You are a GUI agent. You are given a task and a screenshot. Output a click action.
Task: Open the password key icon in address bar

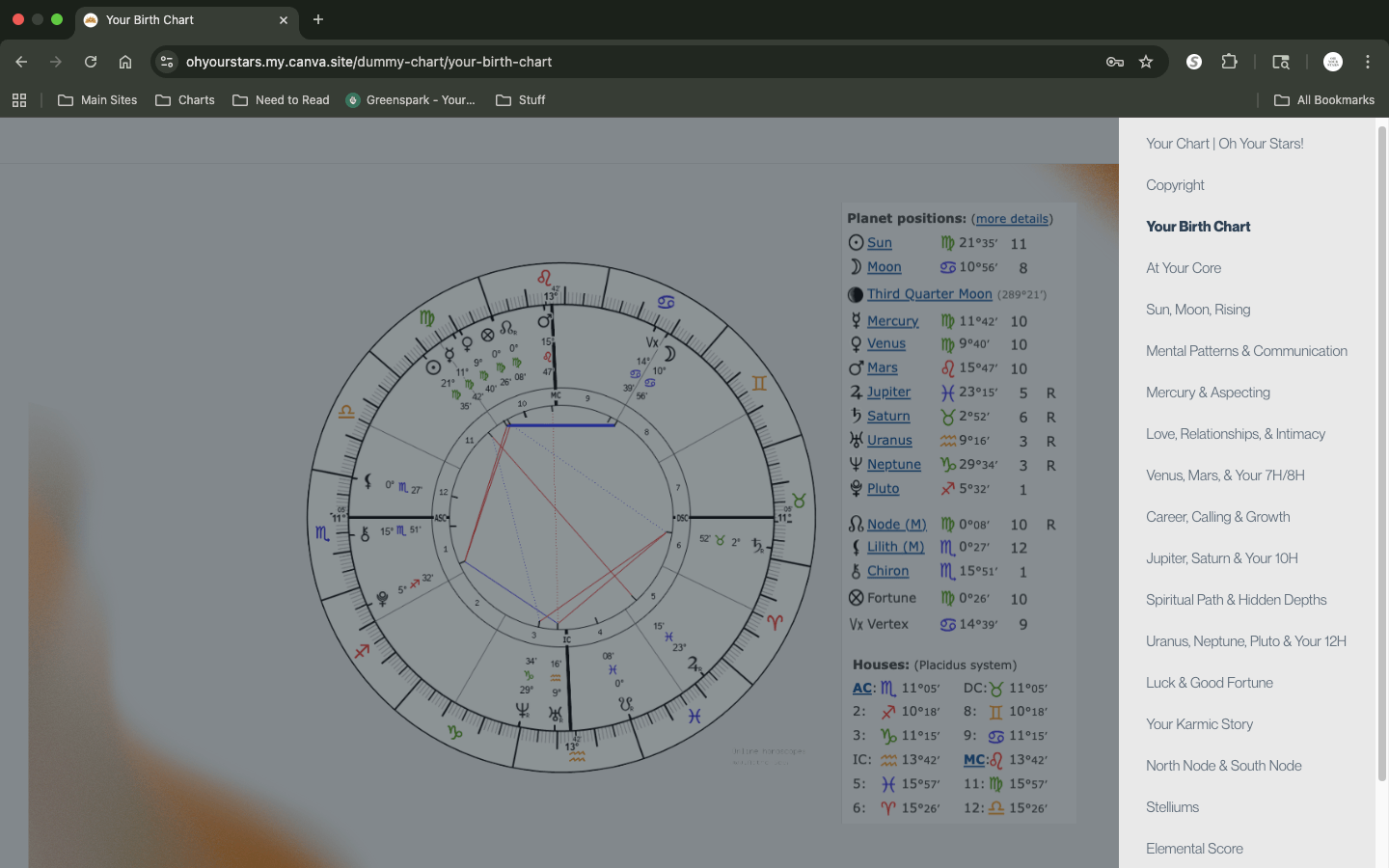[x=1115, y=62]
